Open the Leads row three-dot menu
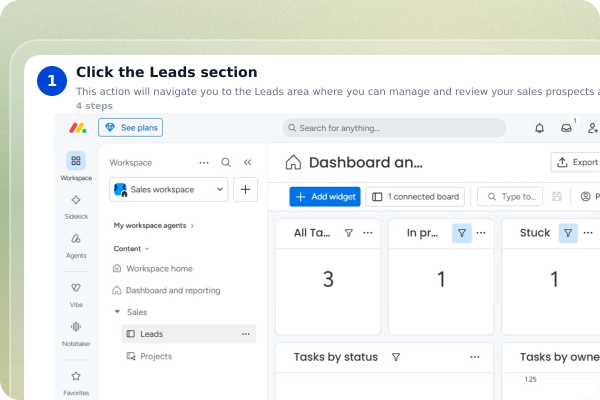 click(x=246, y=334)
